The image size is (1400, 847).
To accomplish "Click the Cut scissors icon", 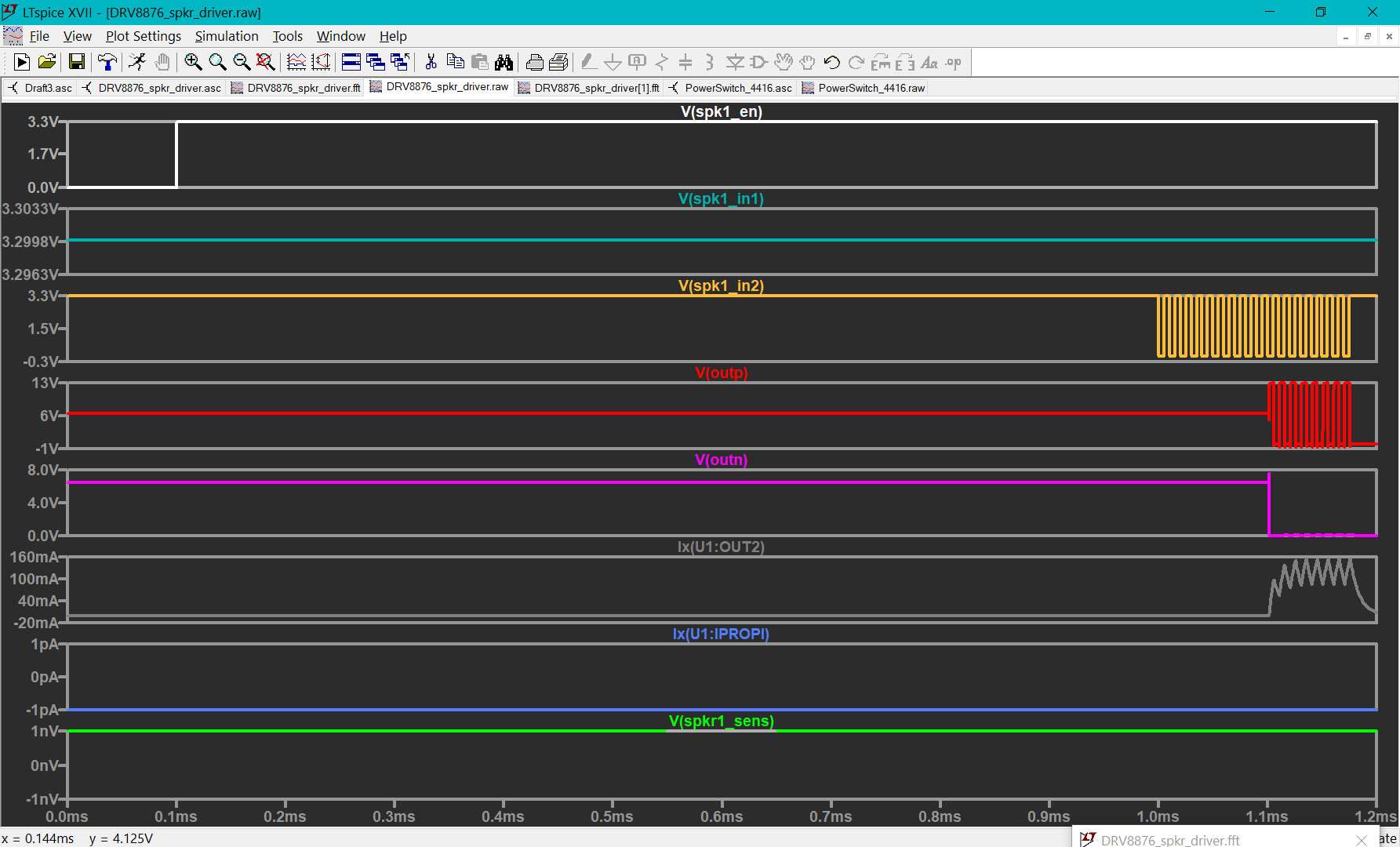I will 431,62.
